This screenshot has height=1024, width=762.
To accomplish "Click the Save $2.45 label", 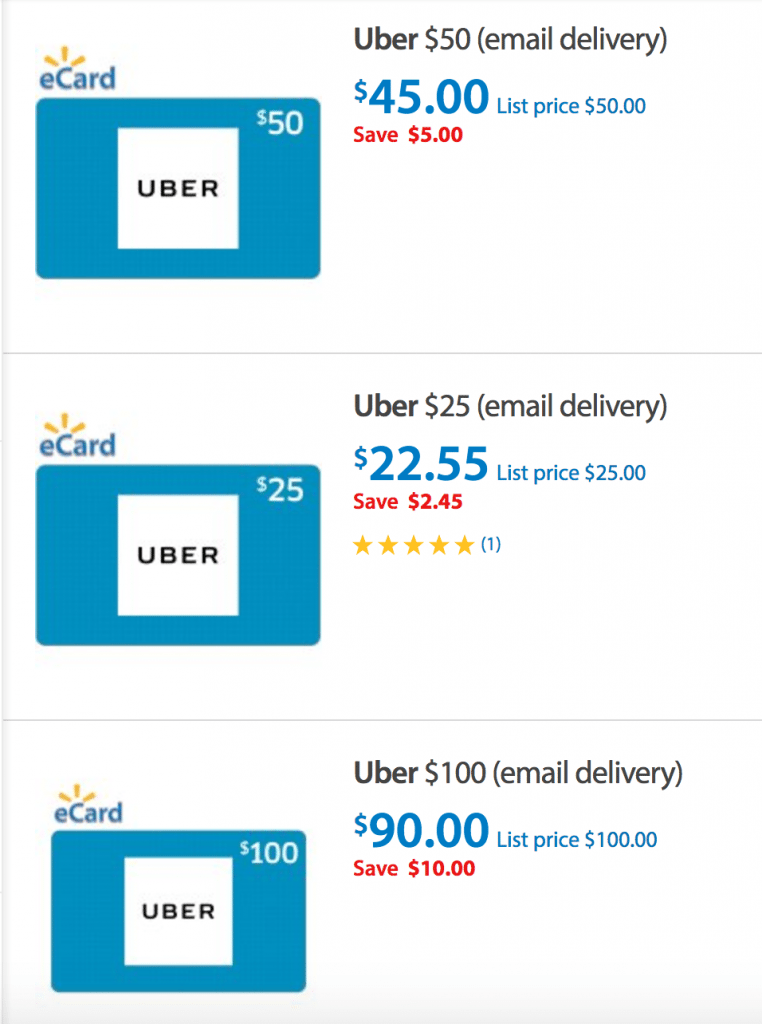I will pyautogui.click(x=408, y=502).
